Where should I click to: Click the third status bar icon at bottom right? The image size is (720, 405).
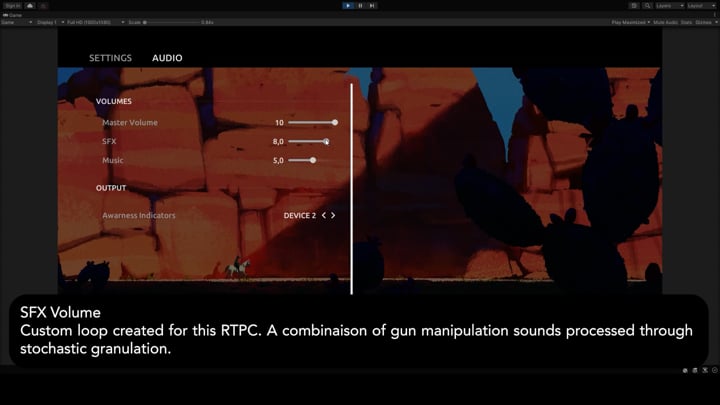coord(705,370)
